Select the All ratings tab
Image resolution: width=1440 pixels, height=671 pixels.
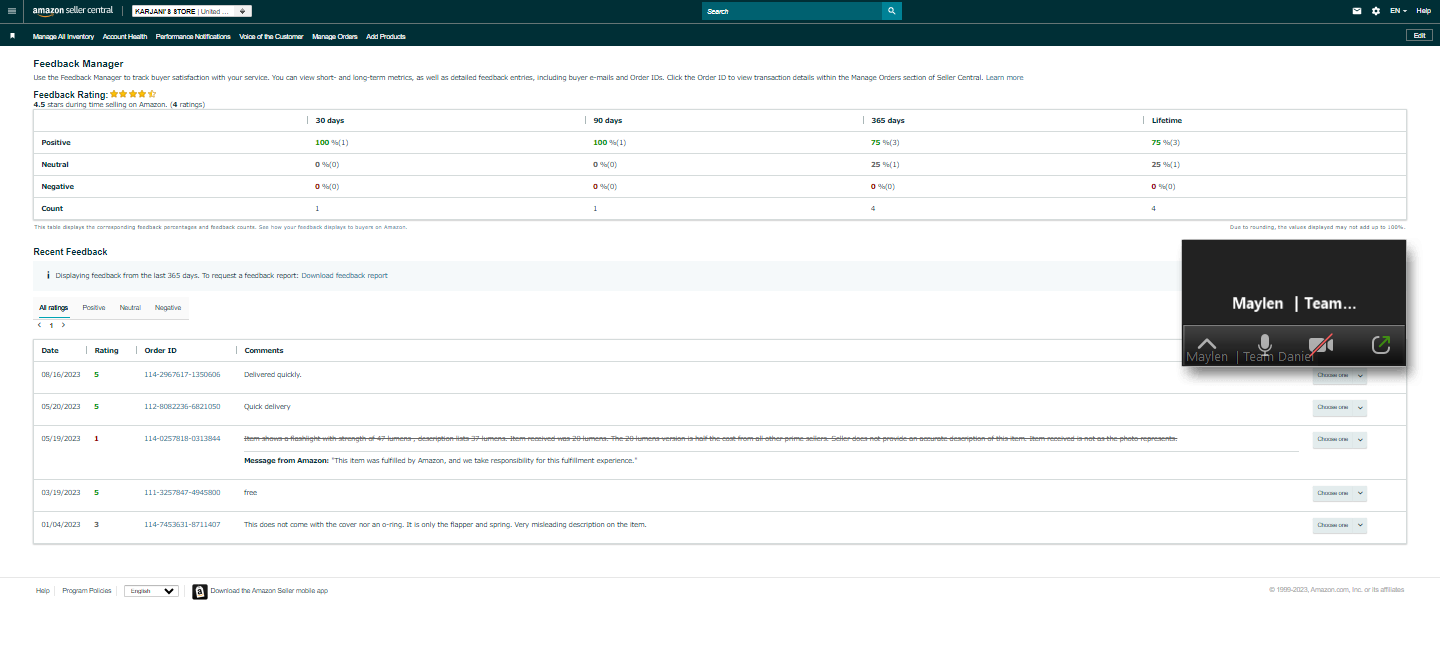click(54, 308)
